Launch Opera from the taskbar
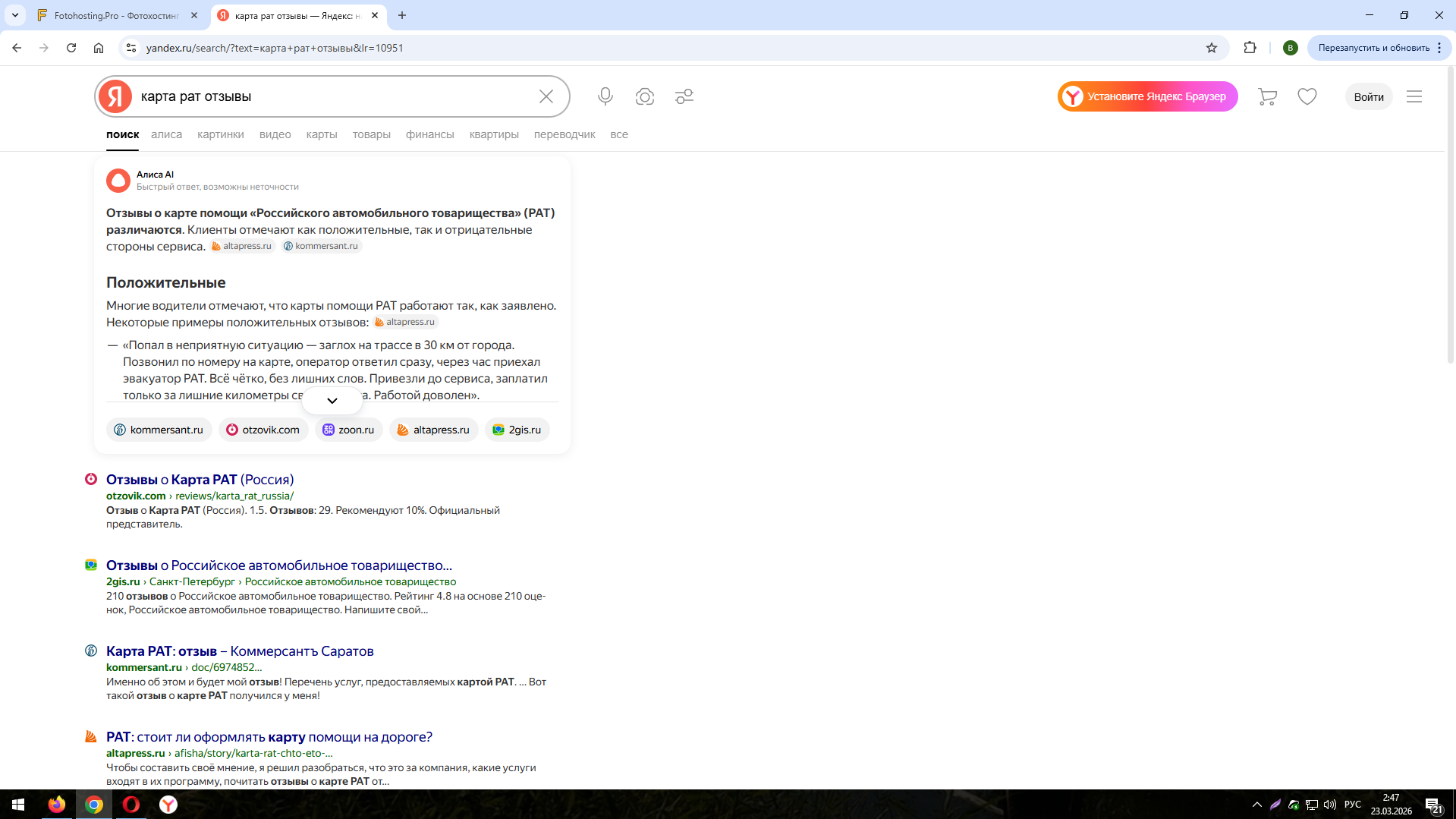This screenshot has height=819, width=1456. pos(131,805)
